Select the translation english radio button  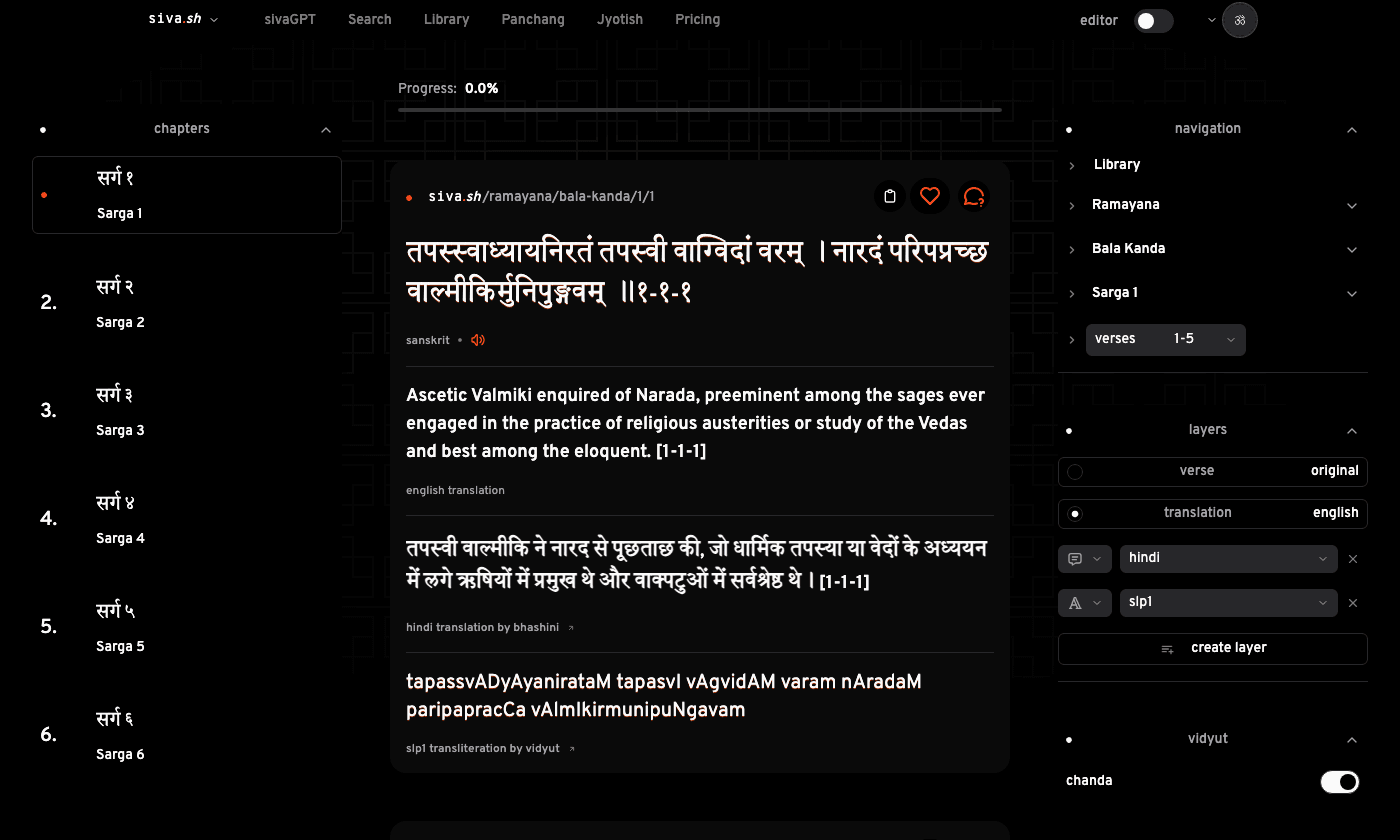(1075, 514)
